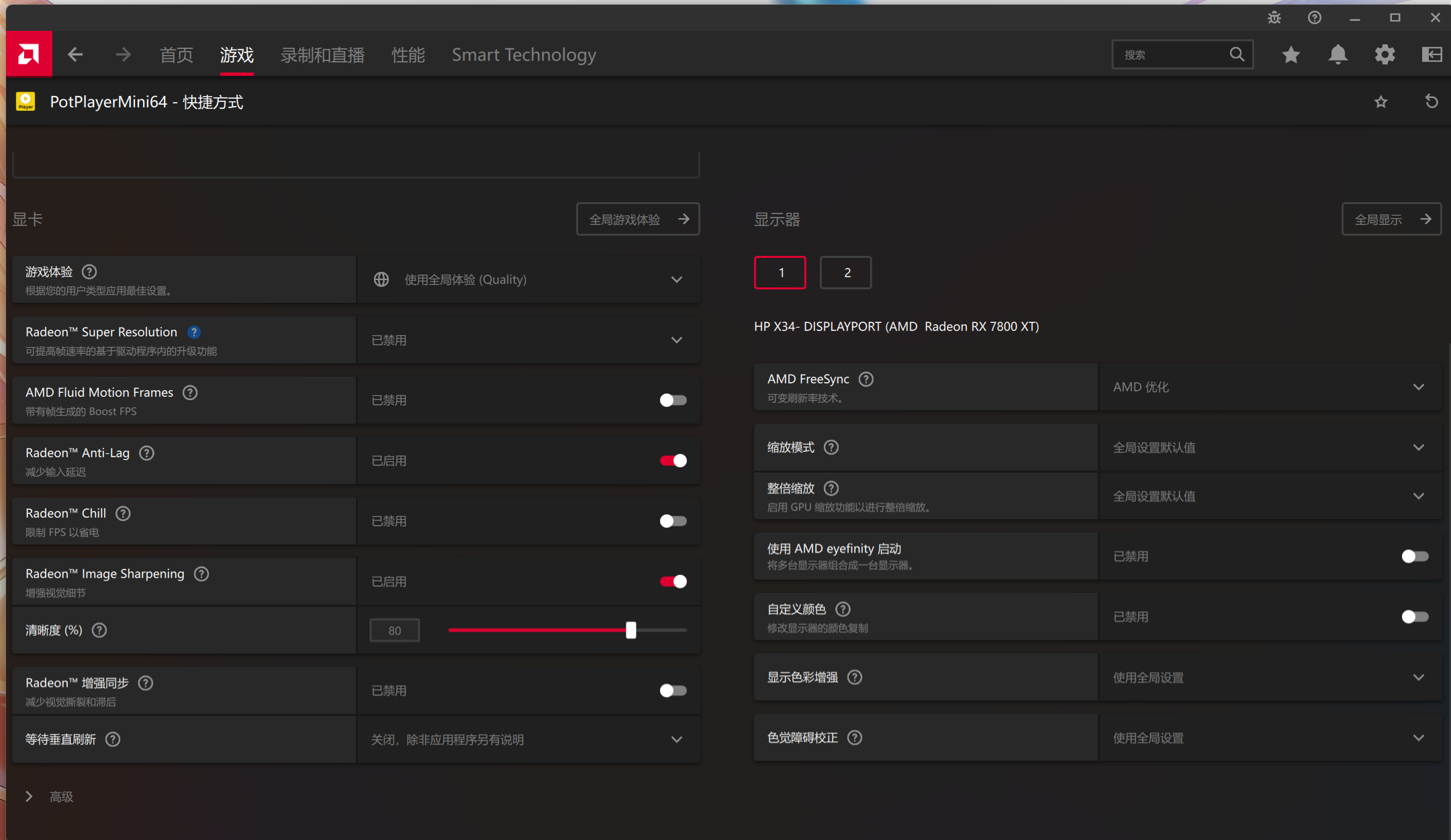The image size is (1451, 840).
Task: Open Radeon Super Resolution dropdown
Action: [x=528, y=340]
